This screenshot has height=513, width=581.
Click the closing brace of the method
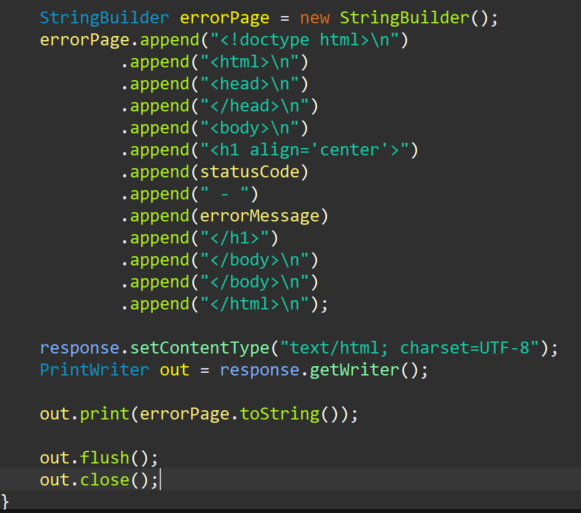tap(5, 502)
